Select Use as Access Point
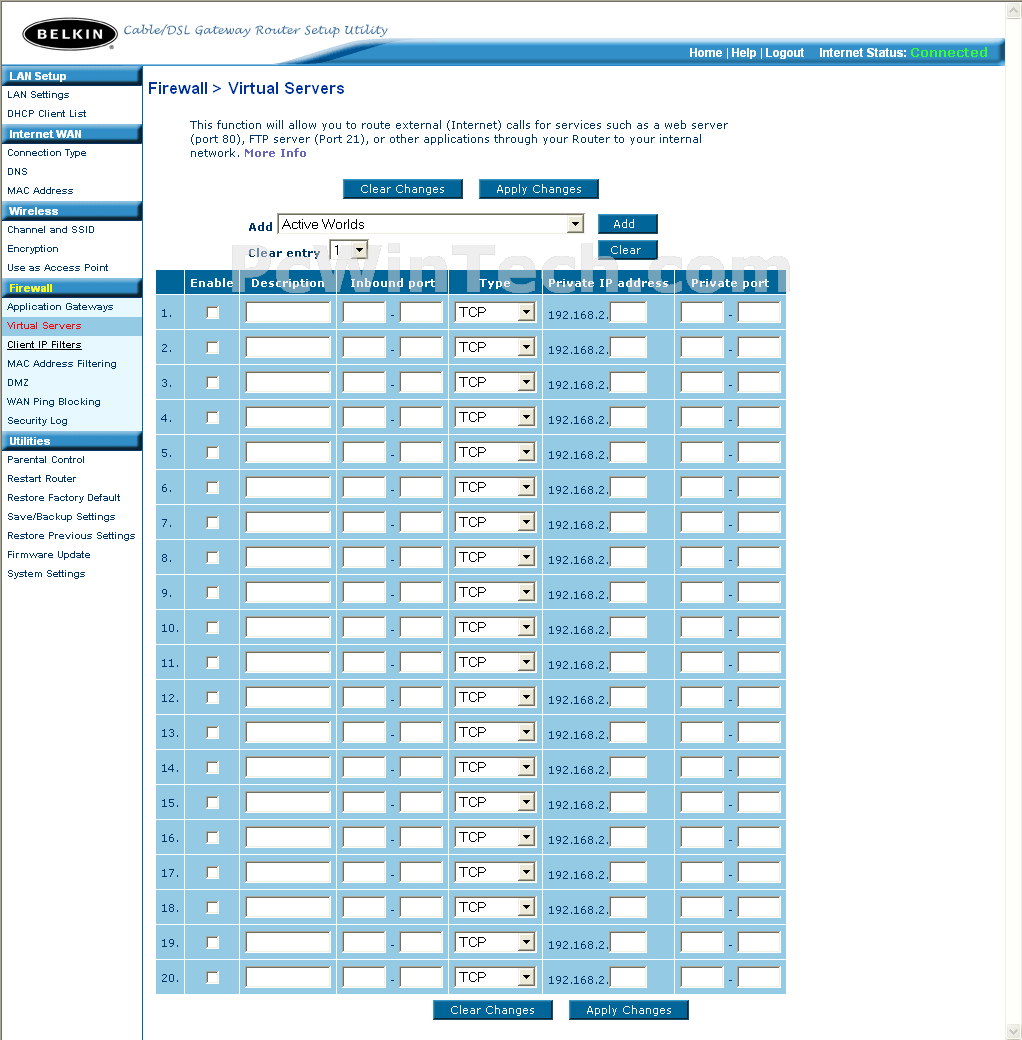Screen dimensions: 1022x1040 [x=58, y=268]
